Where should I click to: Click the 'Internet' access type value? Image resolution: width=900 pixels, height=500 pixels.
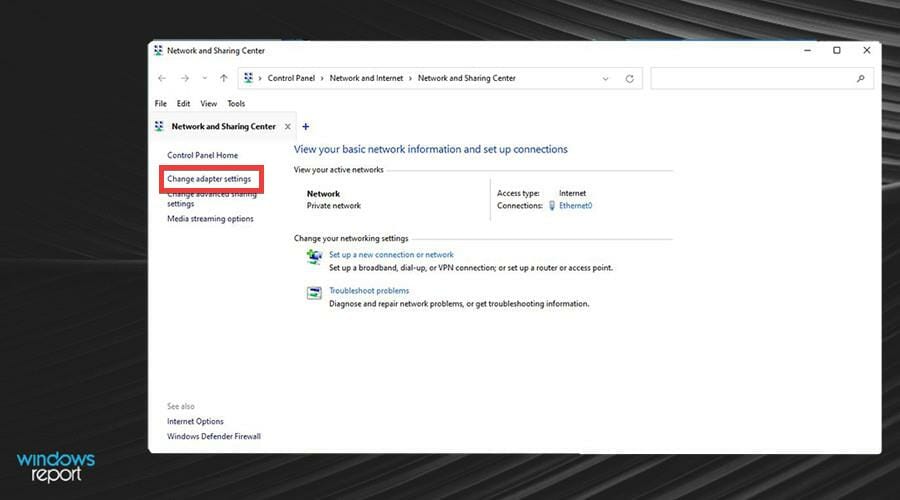click(x=572, y=193)
